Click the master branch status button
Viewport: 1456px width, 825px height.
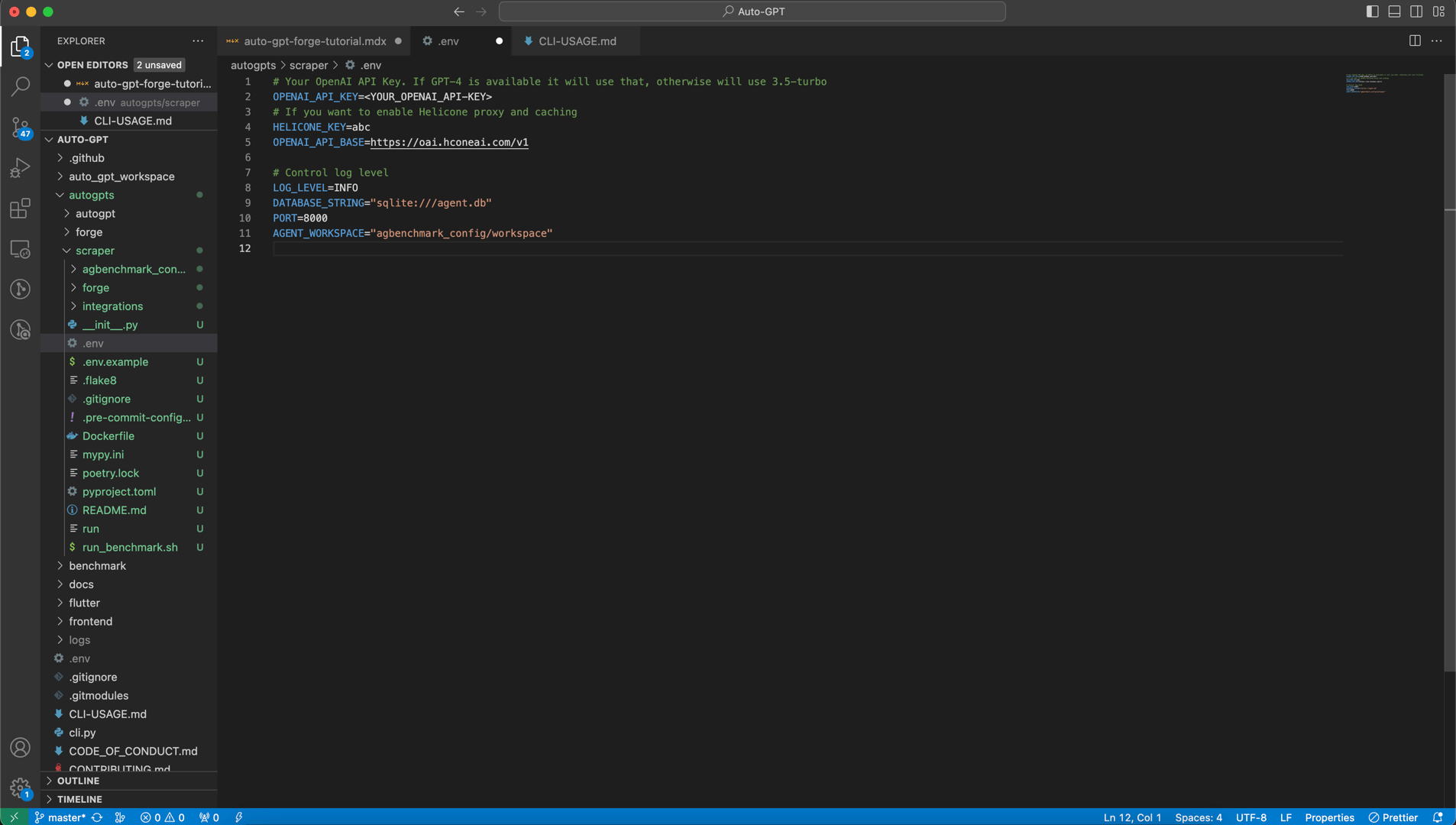[60, 817]
